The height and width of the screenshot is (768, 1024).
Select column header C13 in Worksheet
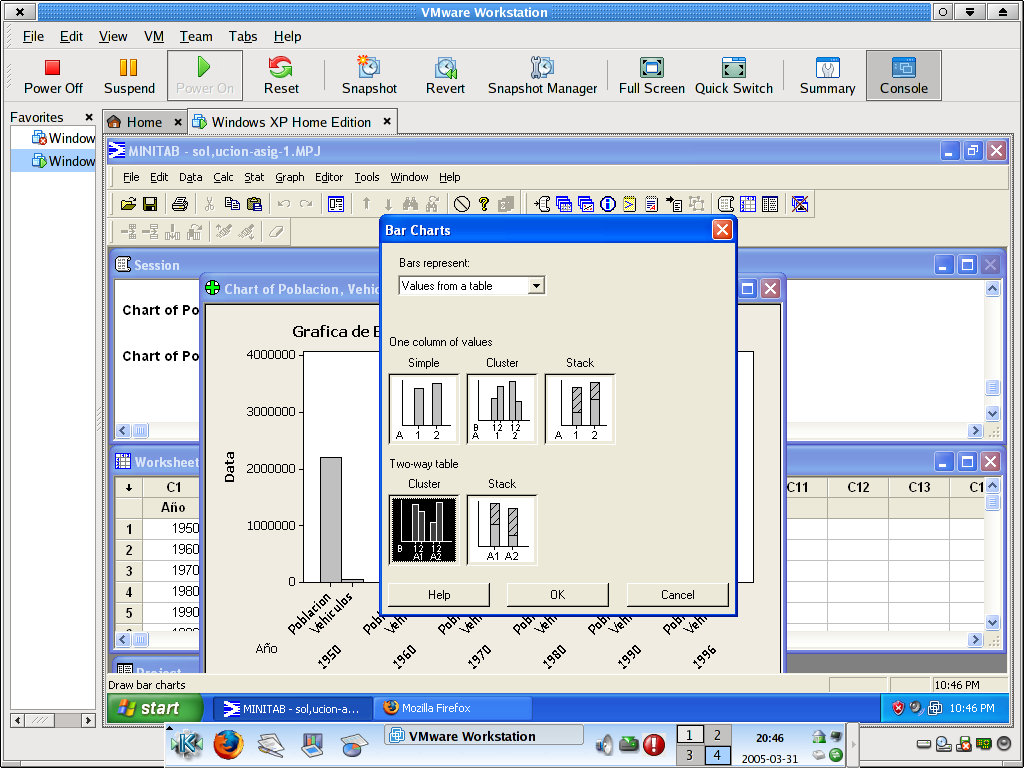click(919, 488)
